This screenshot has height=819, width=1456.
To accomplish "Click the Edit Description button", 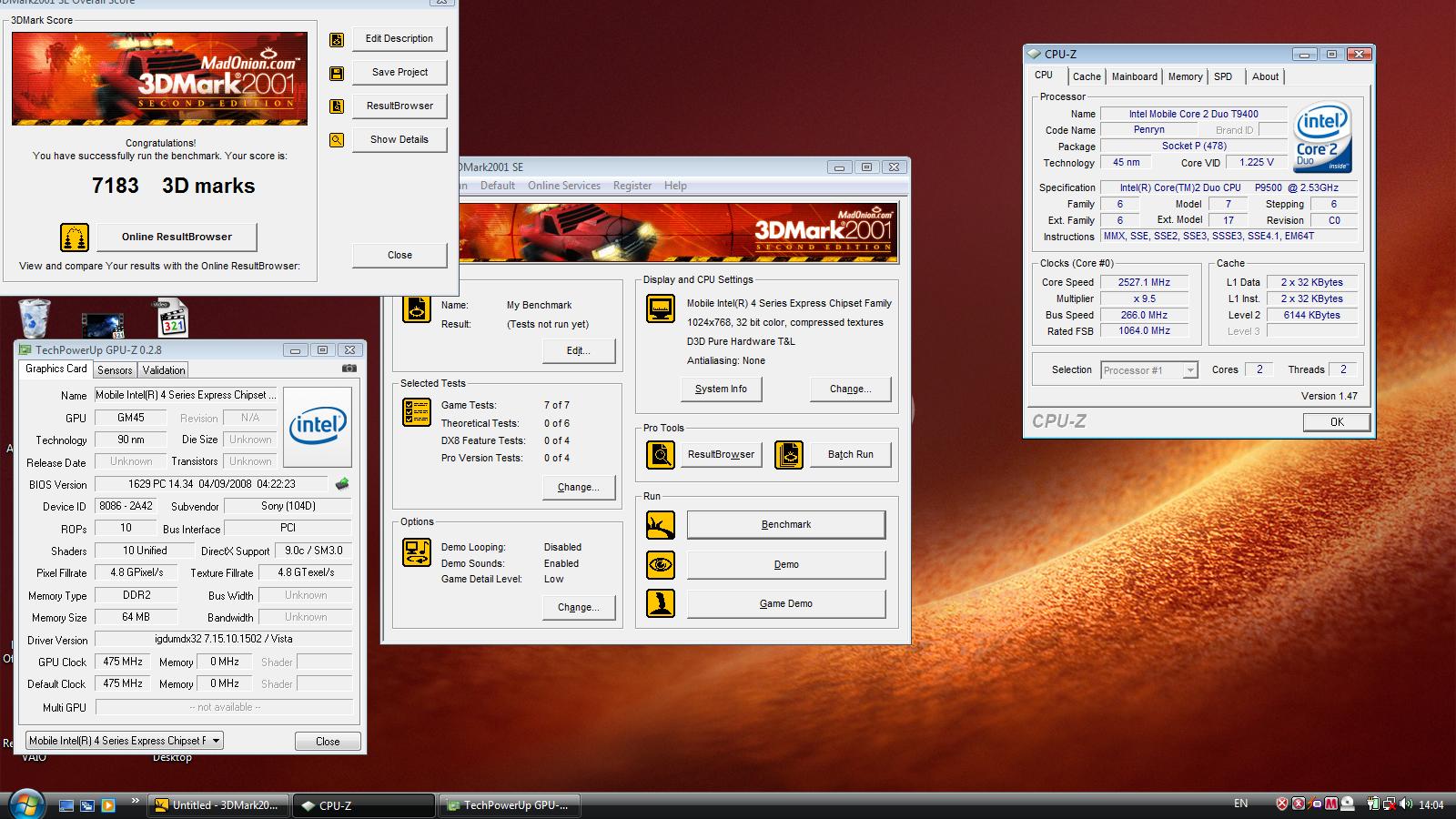I will 399,39.
